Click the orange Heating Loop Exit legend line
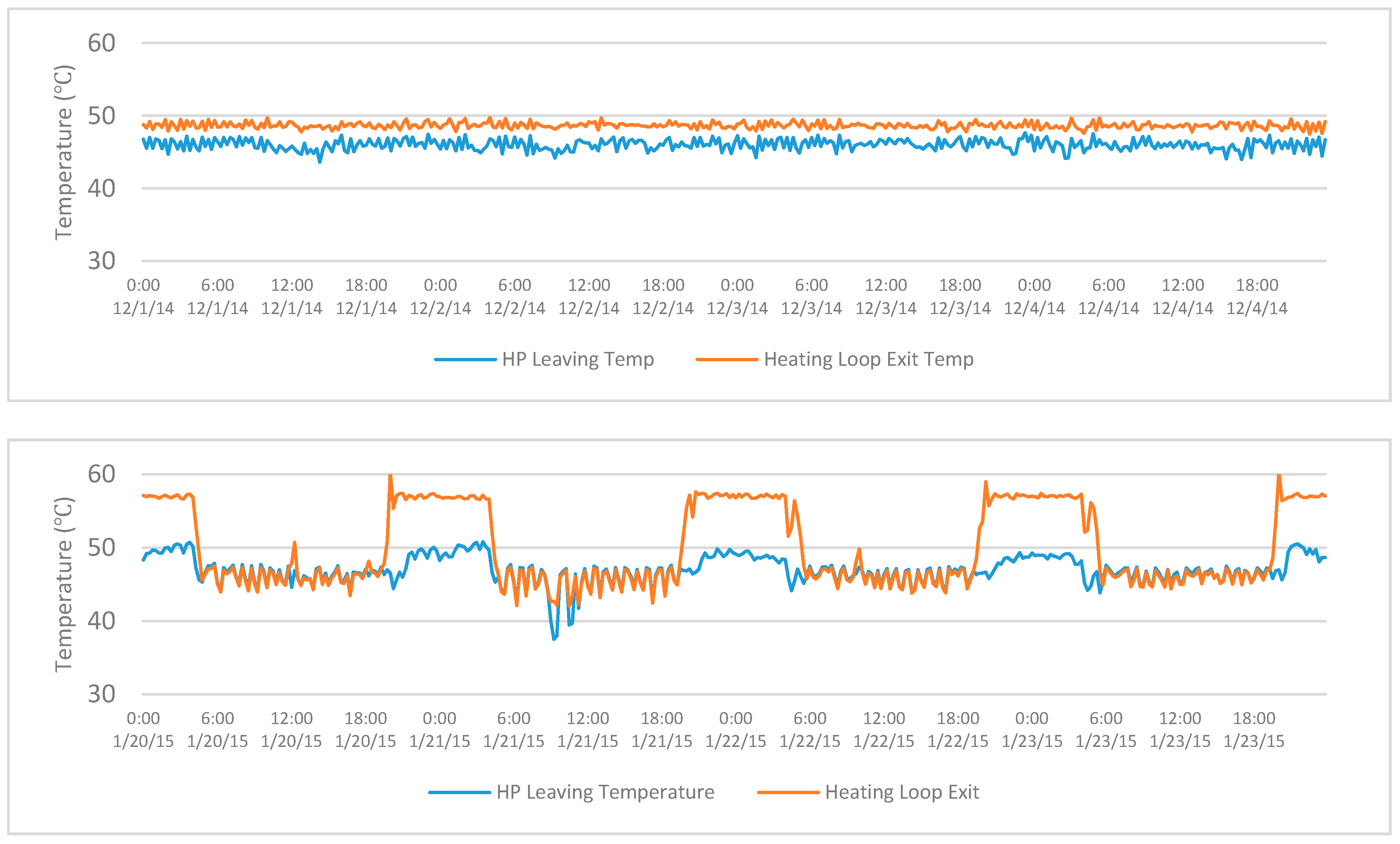1400x844 pixels. (788, 792)
